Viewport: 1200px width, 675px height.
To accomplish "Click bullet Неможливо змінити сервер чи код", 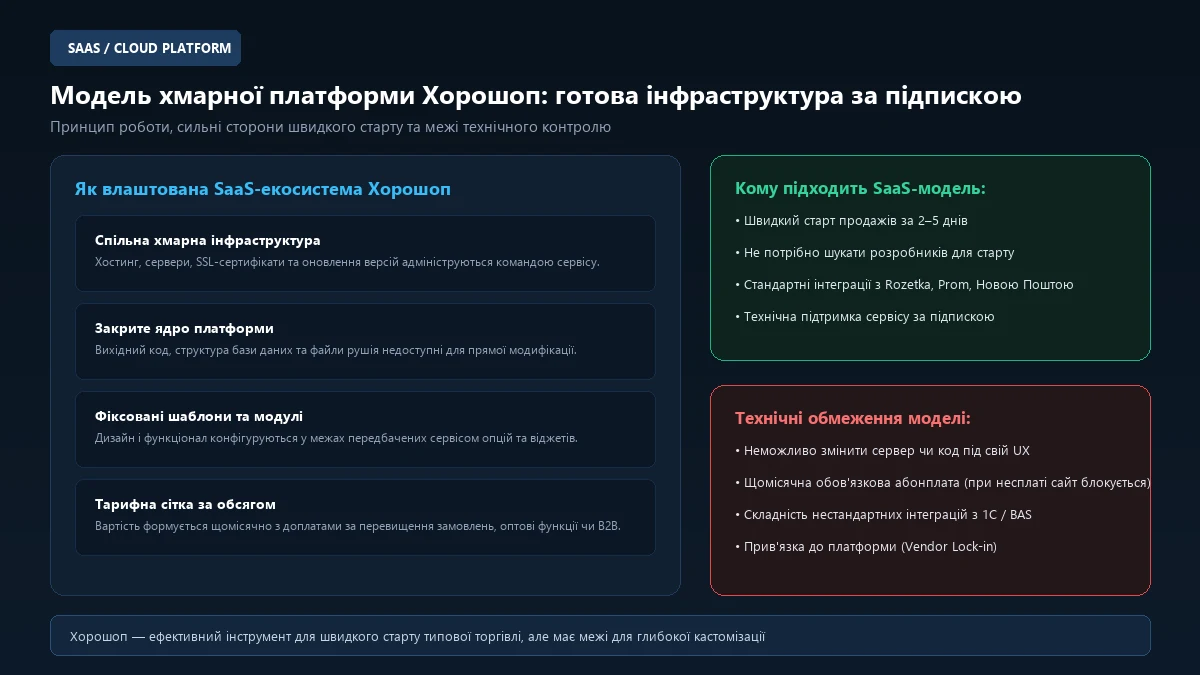I will (x=882, y=451).
